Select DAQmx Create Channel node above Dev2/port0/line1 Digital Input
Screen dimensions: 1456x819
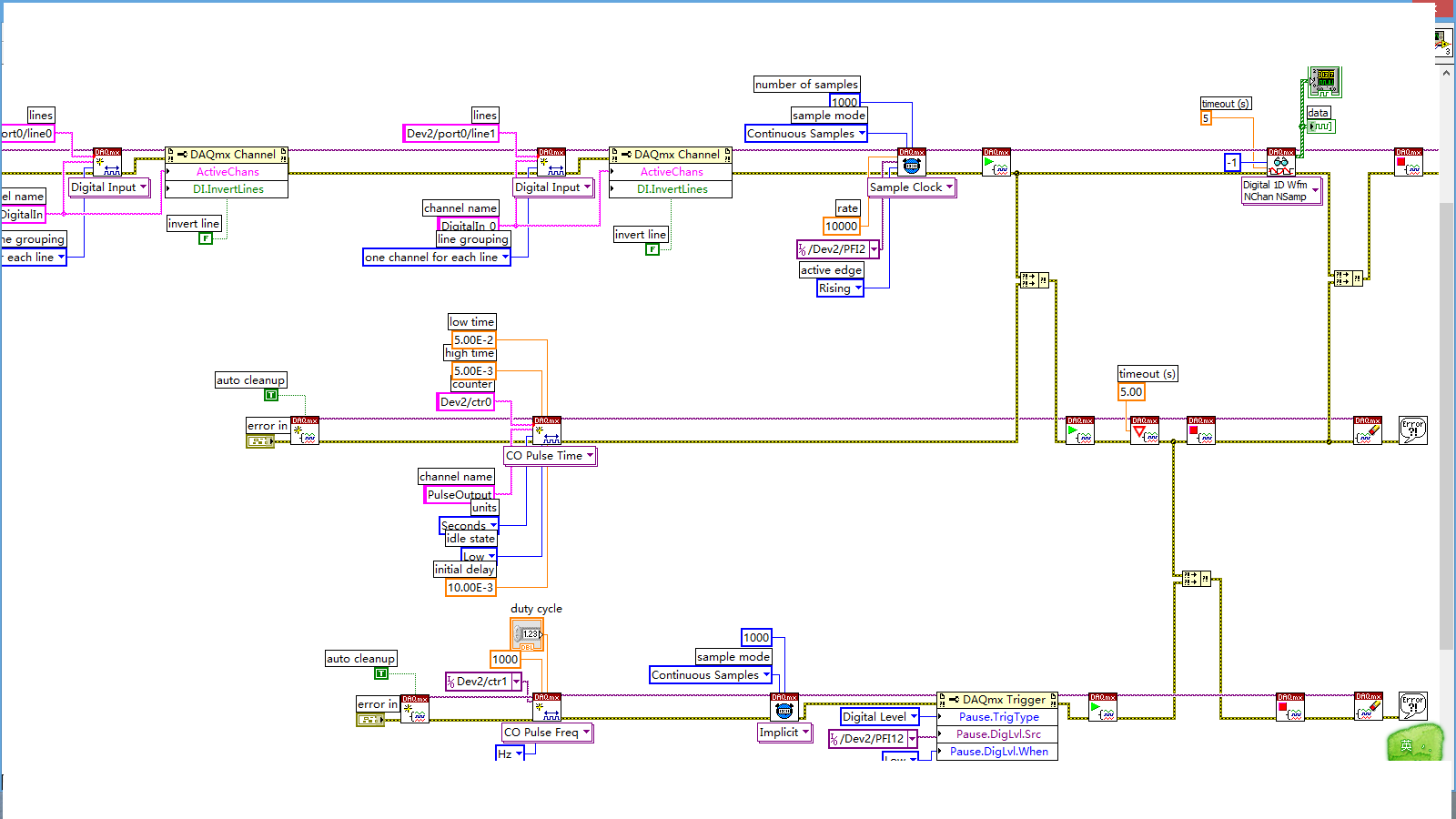point(551,163)
